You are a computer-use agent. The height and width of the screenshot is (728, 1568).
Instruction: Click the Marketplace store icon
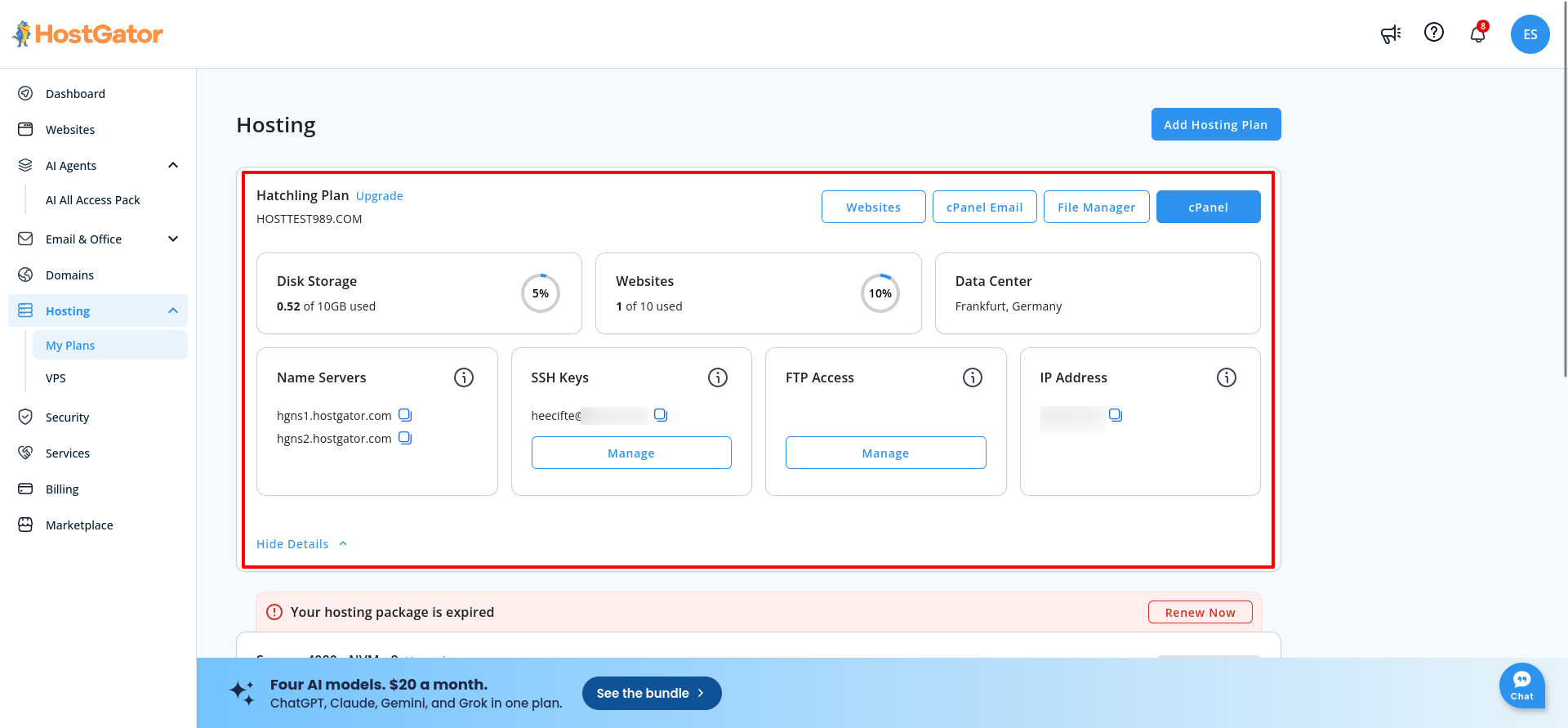point(25,525)
